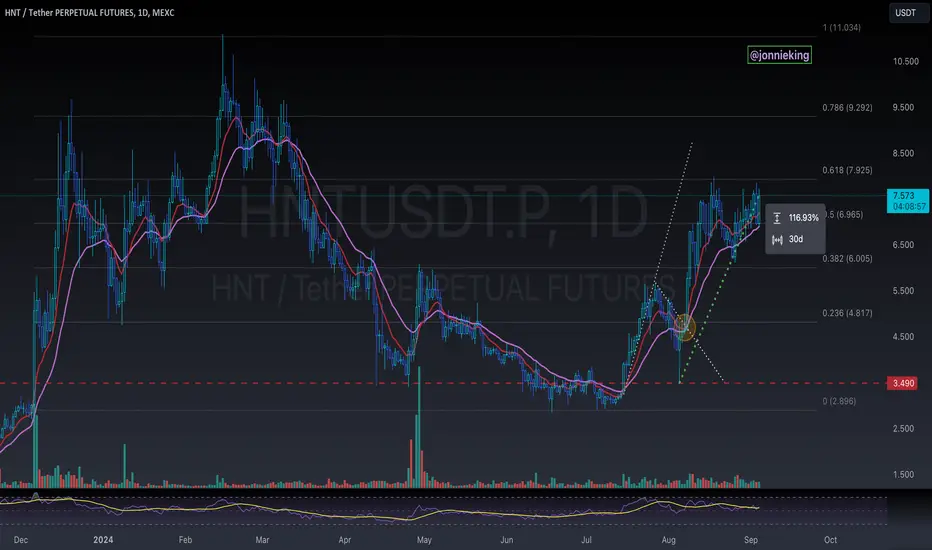Click the Apr label on time axis
The image size is (932, 550).
345,540
